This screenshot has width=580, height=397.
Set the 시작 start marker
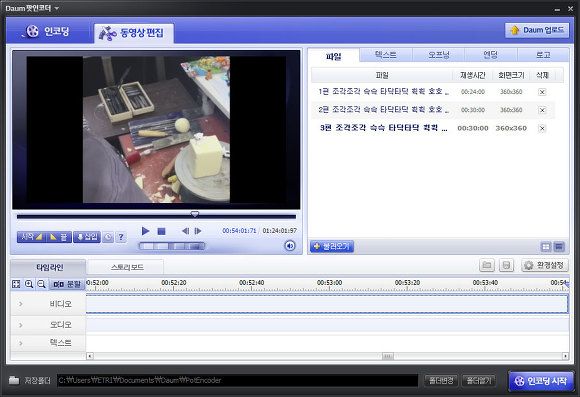[31, 237]
